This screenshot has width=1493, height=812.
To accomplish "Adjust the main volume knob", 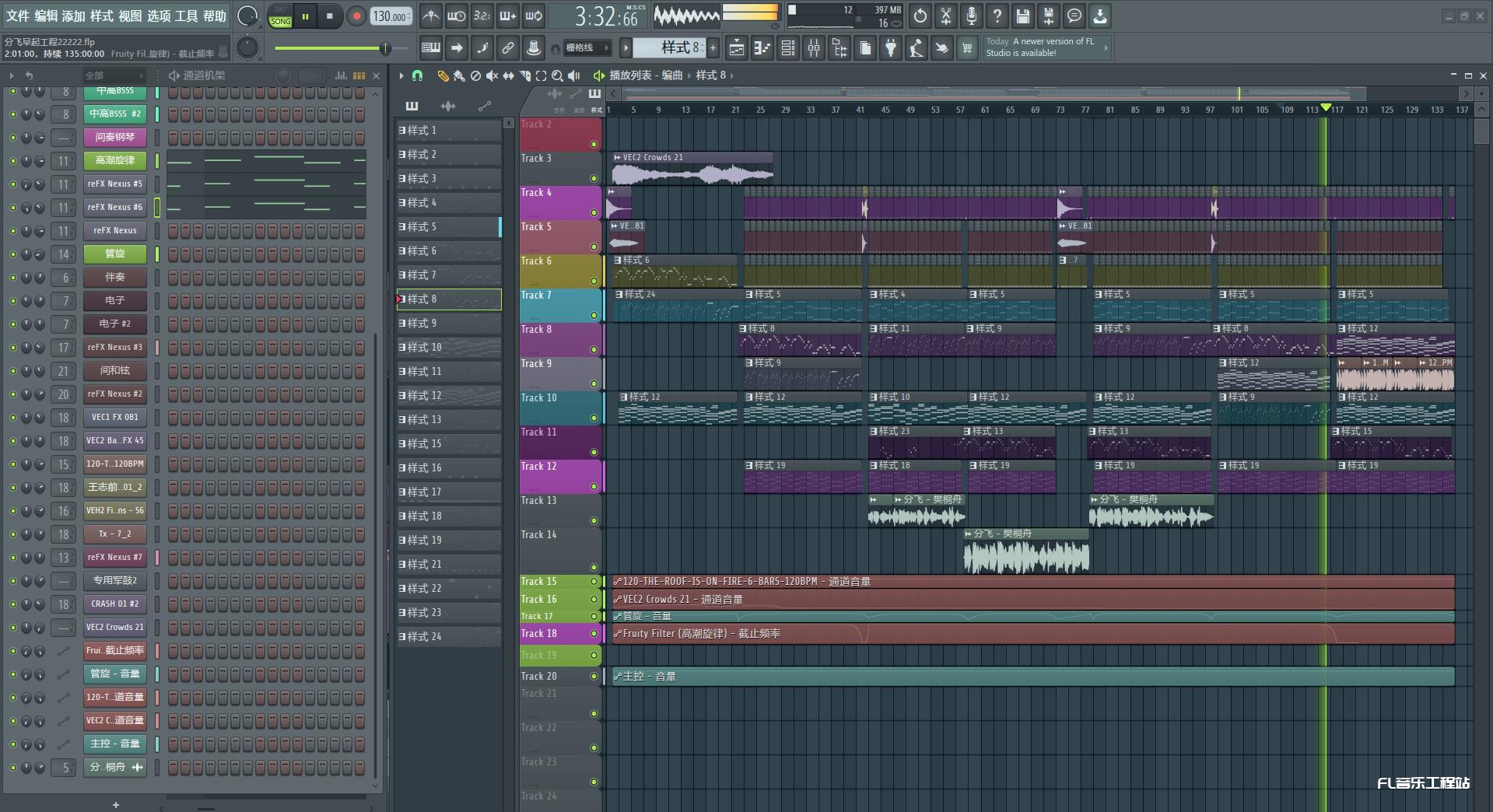I will [247, 16].
